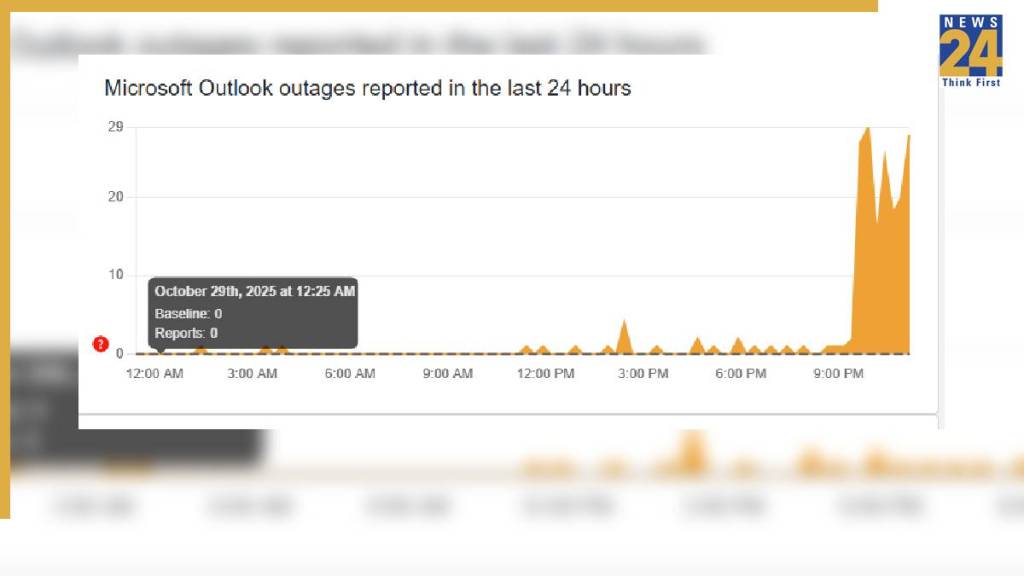
Task: Click the 6:00 PM time label
Action: [741, 374]
